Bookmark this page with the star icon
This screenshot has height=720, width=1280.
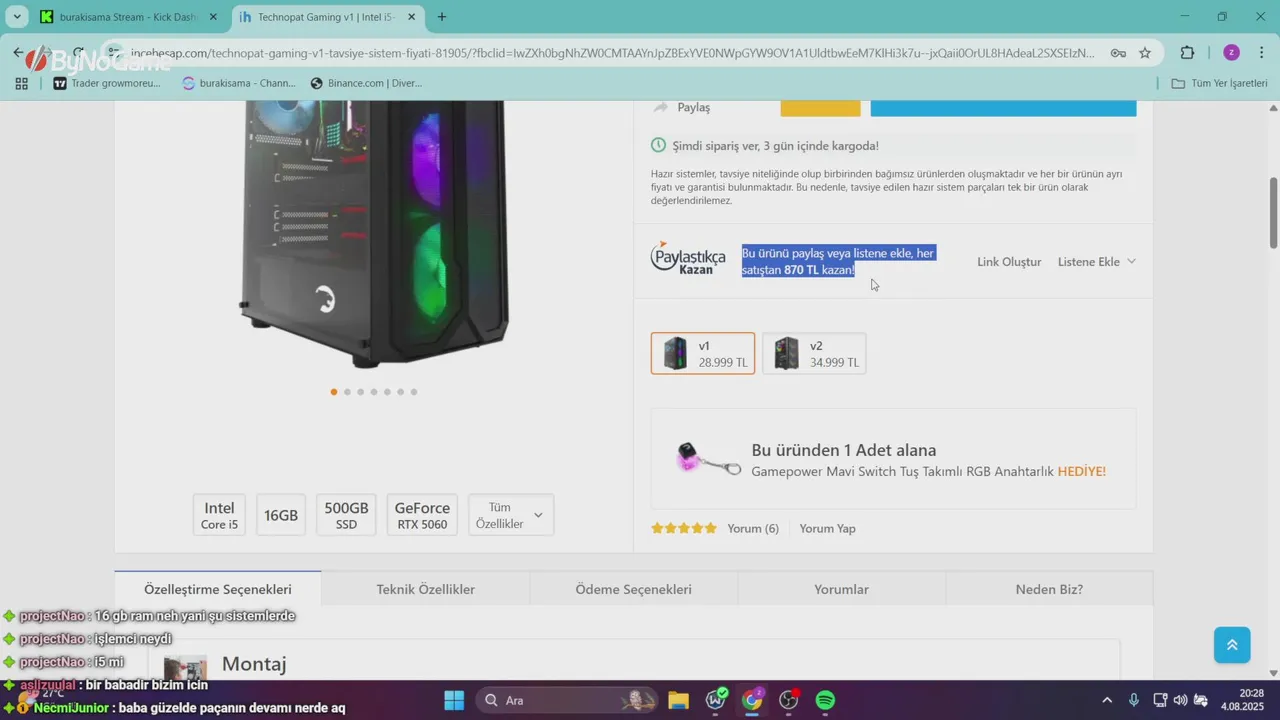point(1145,53)
